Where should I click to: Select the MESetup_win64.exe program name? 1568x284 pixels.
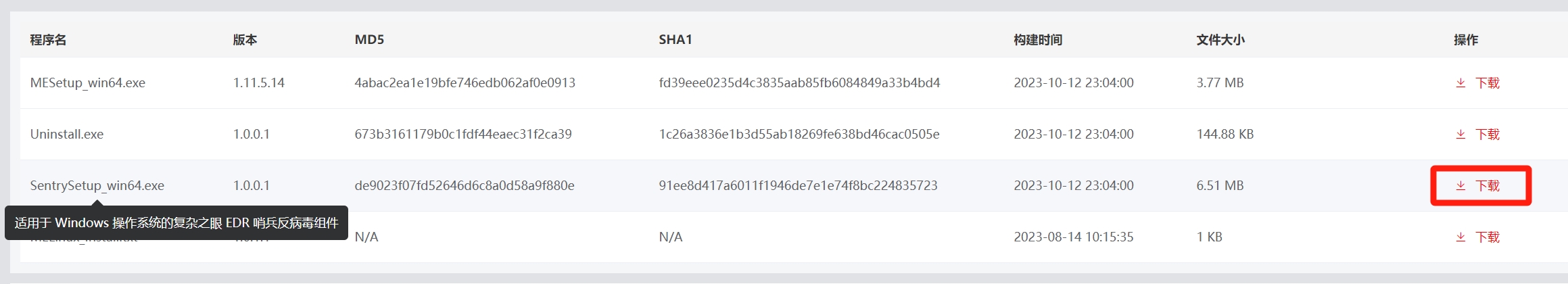[88, 82]
